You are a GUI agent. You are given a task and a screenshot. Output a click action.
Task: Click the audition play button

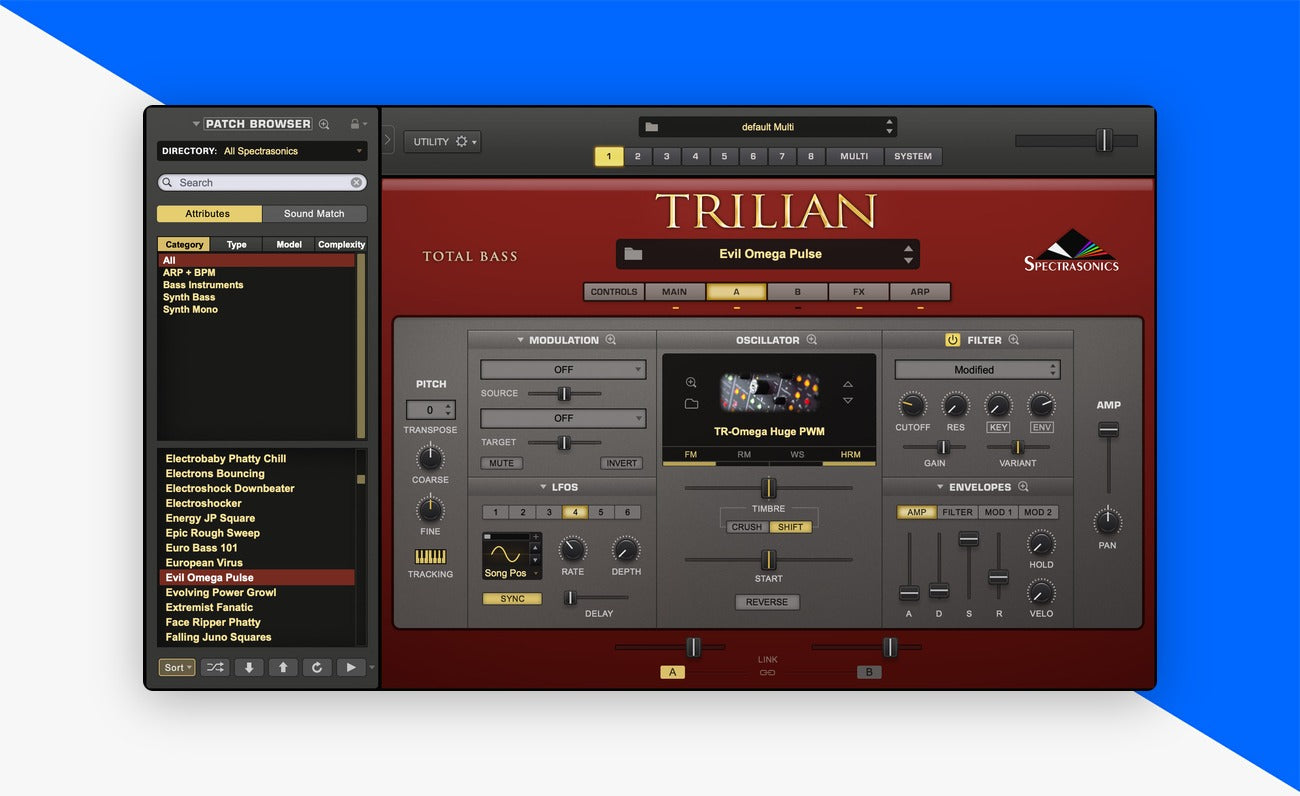click(x=350, y=667)
